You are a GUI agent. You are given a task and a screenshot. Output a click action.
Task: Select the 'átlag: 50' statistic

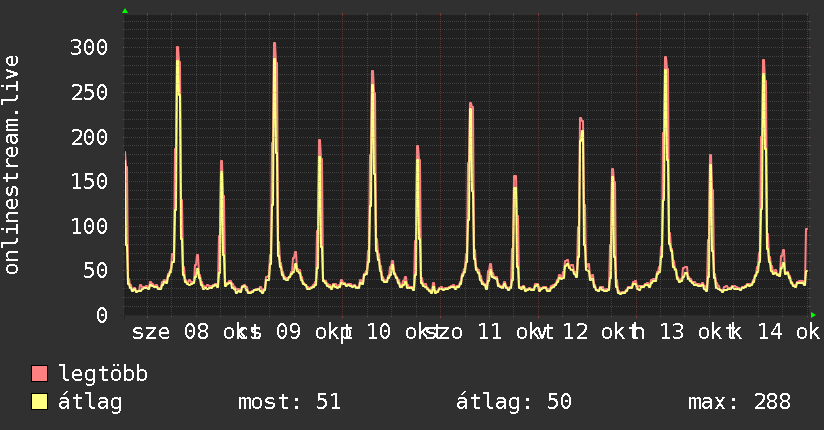(513, 402)
